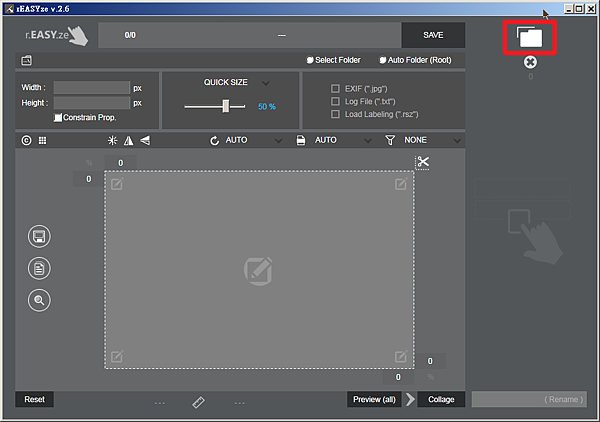Select the watermark copyright circle icon
600x422 pixels.
[26, 140]
